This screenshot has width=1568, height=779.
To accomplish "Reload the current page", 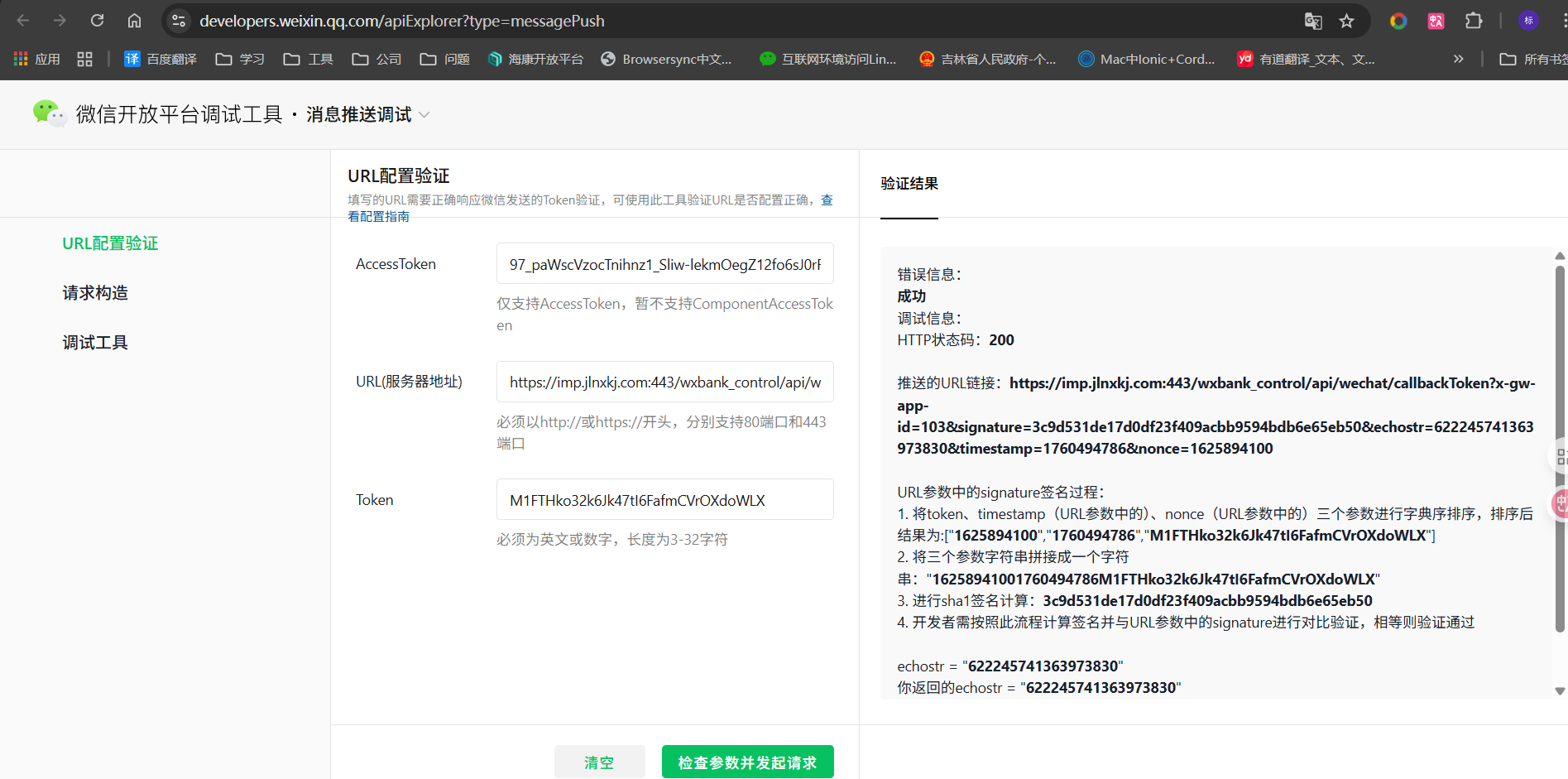I will [97, 21].
